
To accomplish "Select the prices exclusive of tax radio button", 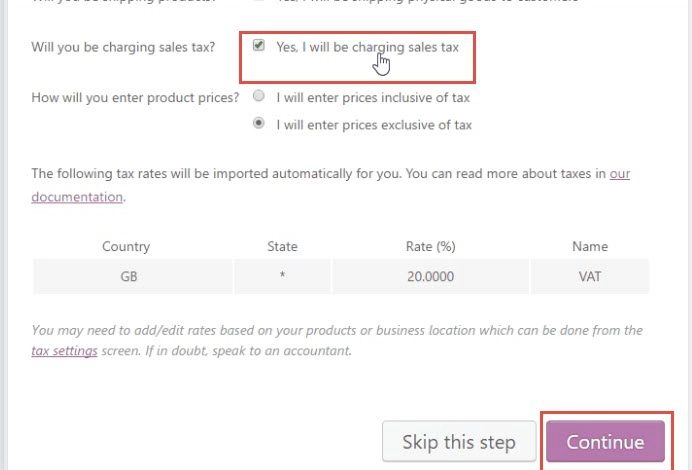I will [259, 123].
